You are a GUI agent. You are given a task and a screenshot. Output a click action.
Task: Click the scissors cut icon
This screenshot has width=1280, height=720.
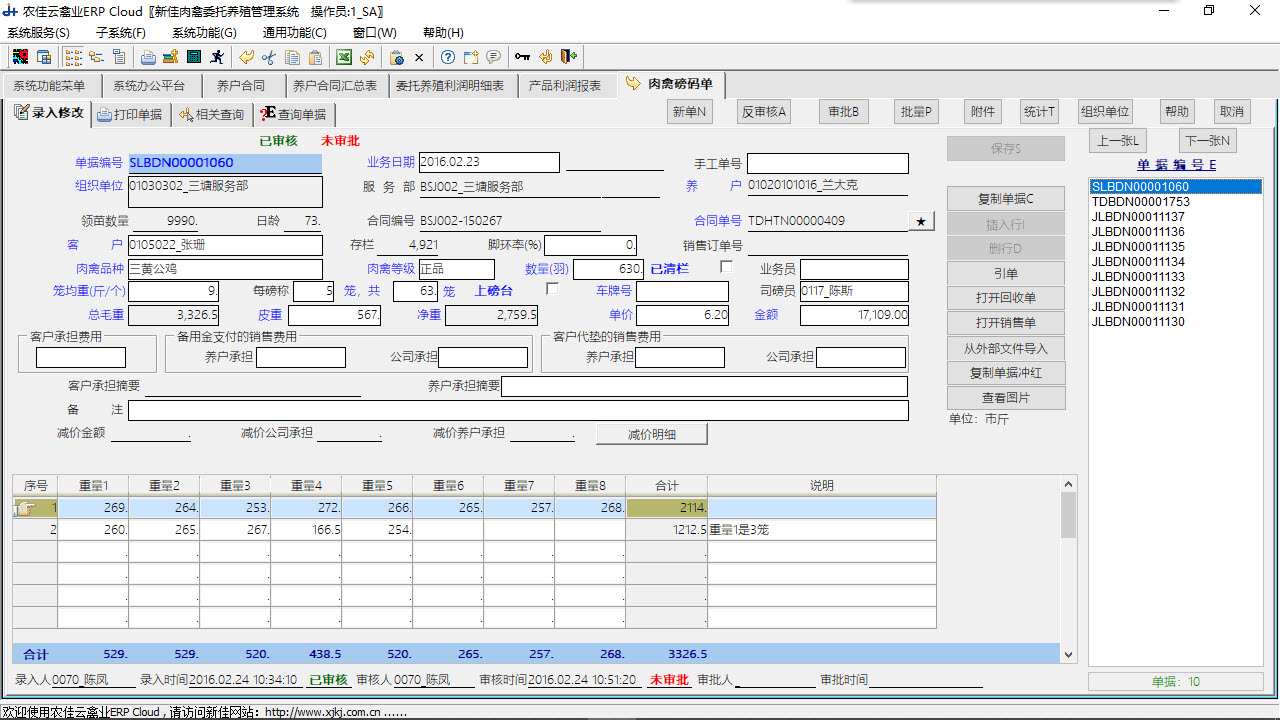(x=268, y=57)
